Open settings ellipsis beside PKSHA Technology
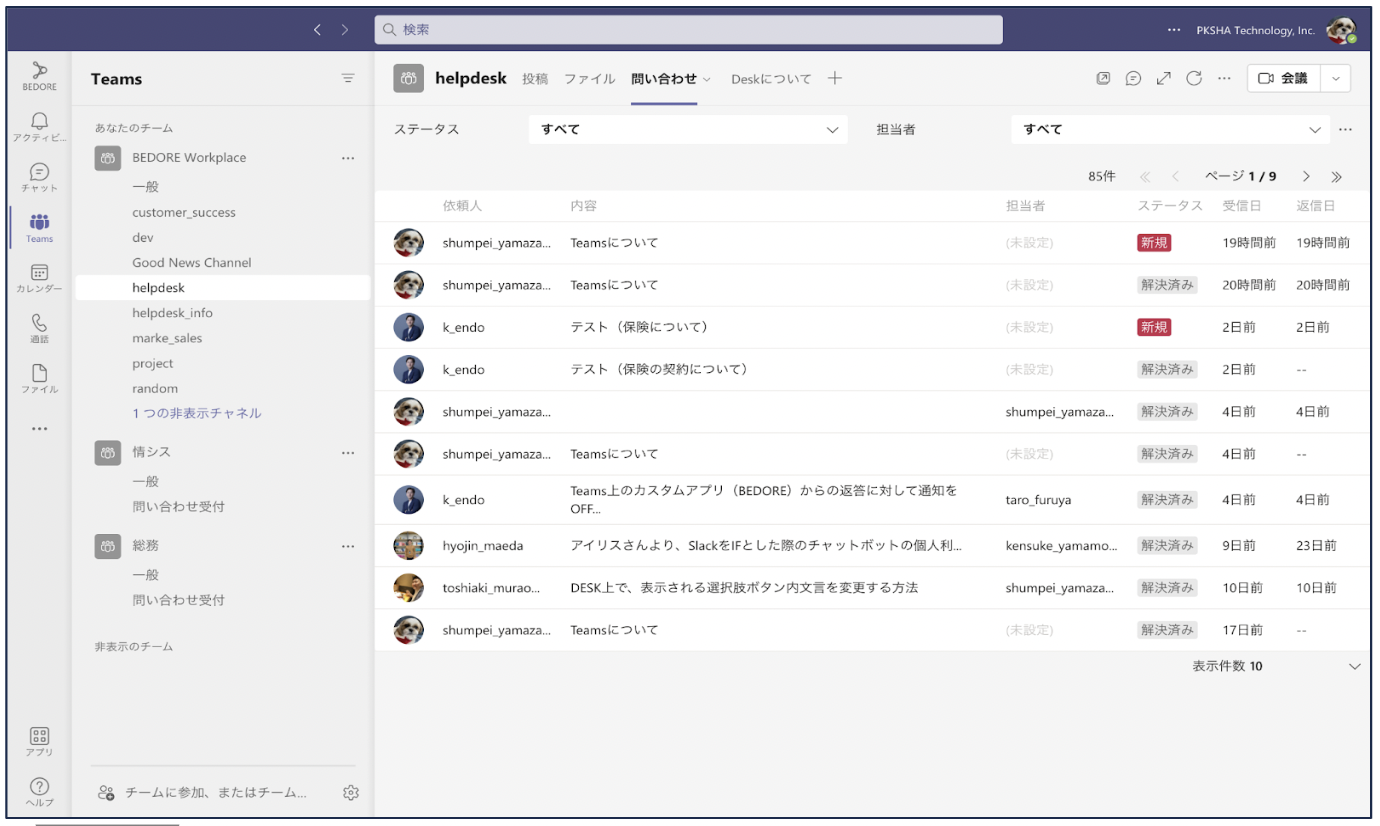This screenshot has width=1380, height=826. 1174,30
